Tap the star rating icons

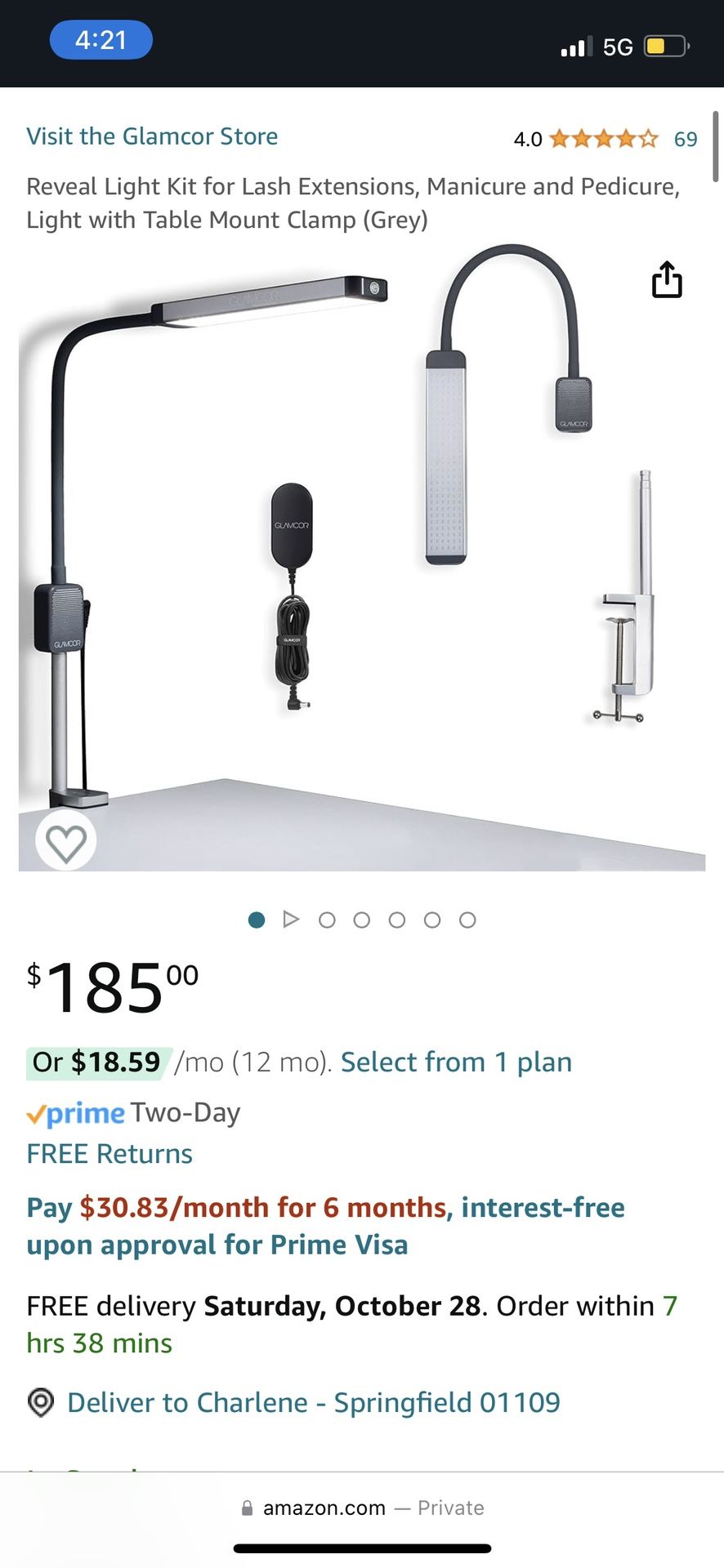(604, 139)
